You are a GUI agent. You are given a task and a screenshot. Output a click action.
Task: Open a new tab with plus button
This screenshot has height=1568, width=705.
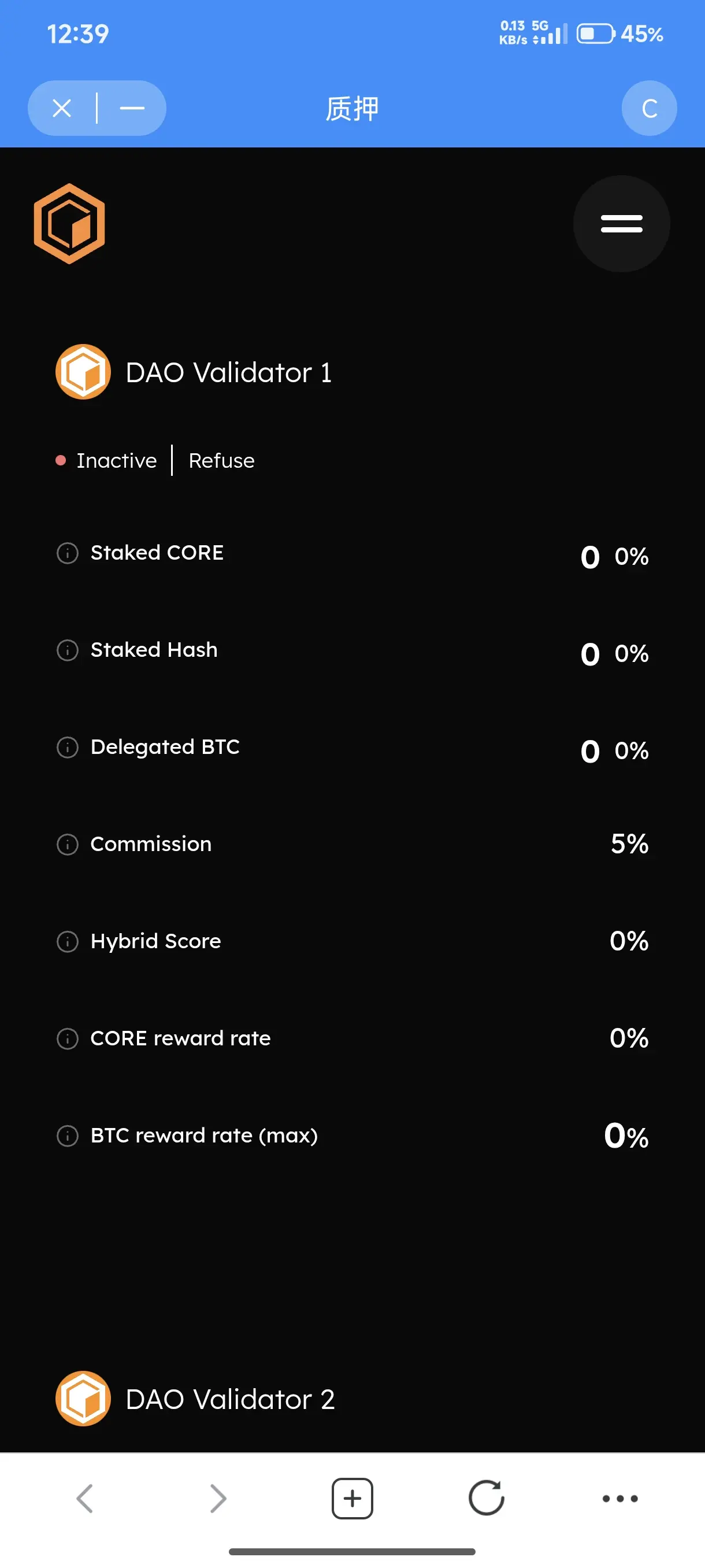click(x=352, y=1498)
